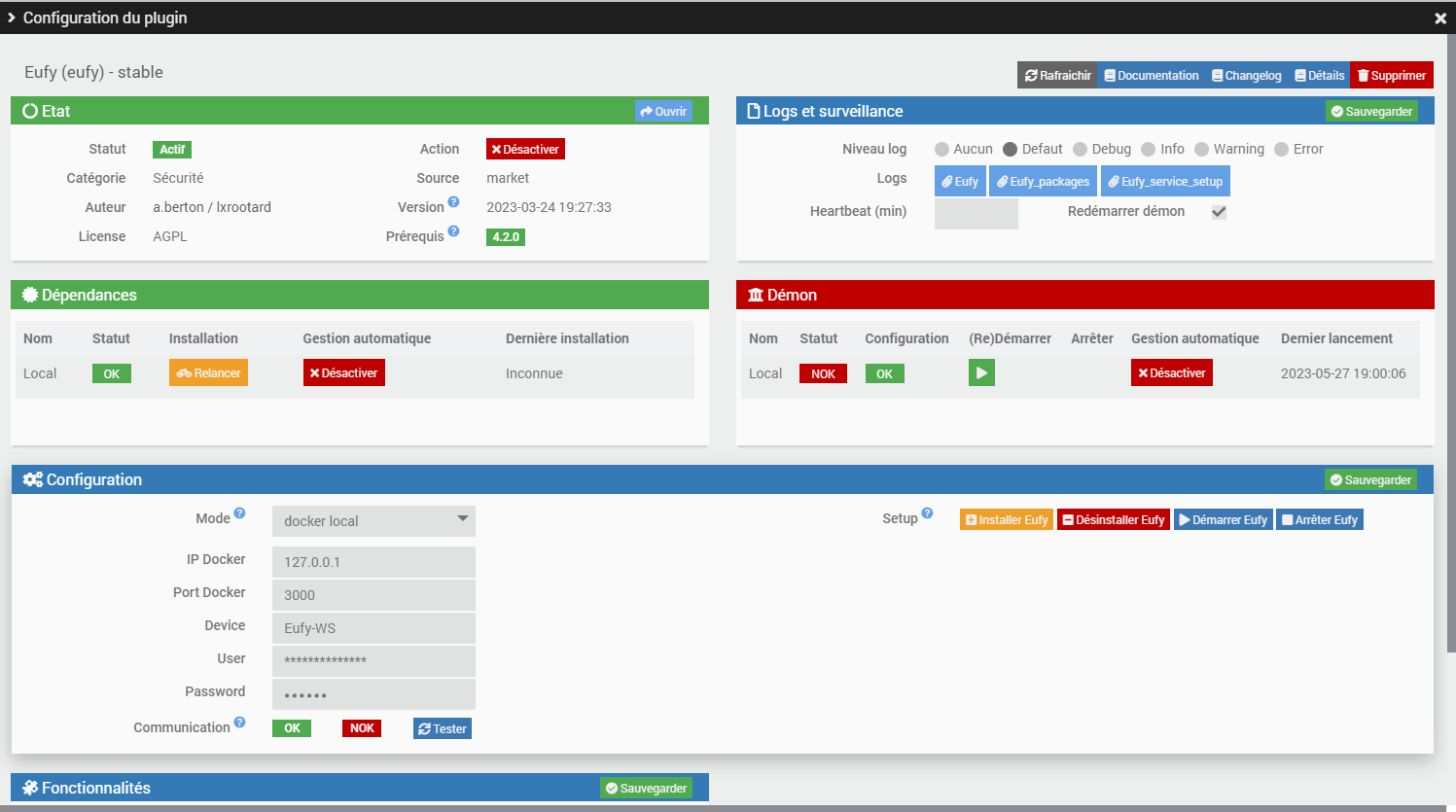
Task: Disable automatic management of dependencies
Action: click(x=343, y=372)
